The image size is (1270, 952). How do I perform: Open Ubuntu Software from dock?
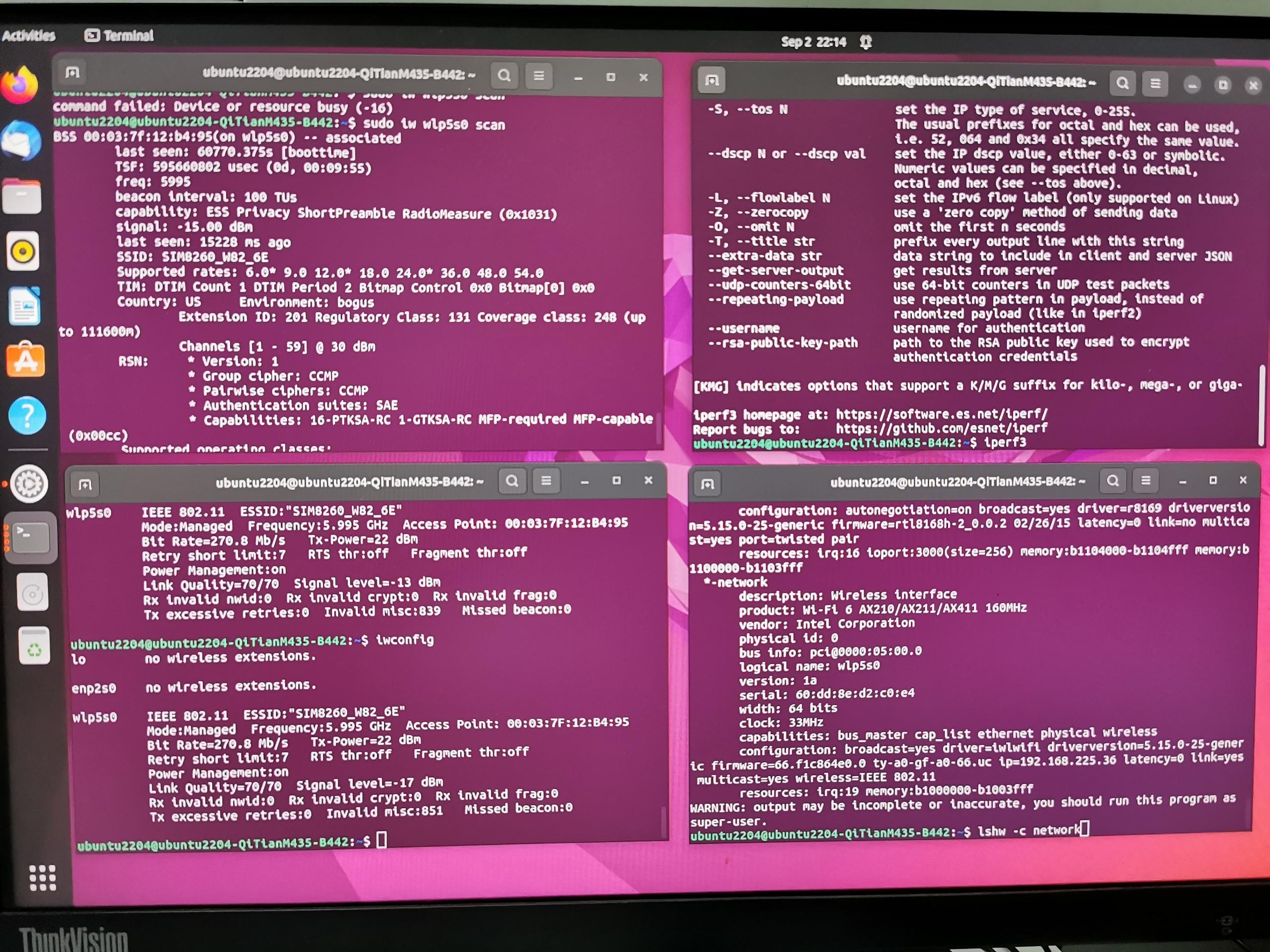(25, 360)
